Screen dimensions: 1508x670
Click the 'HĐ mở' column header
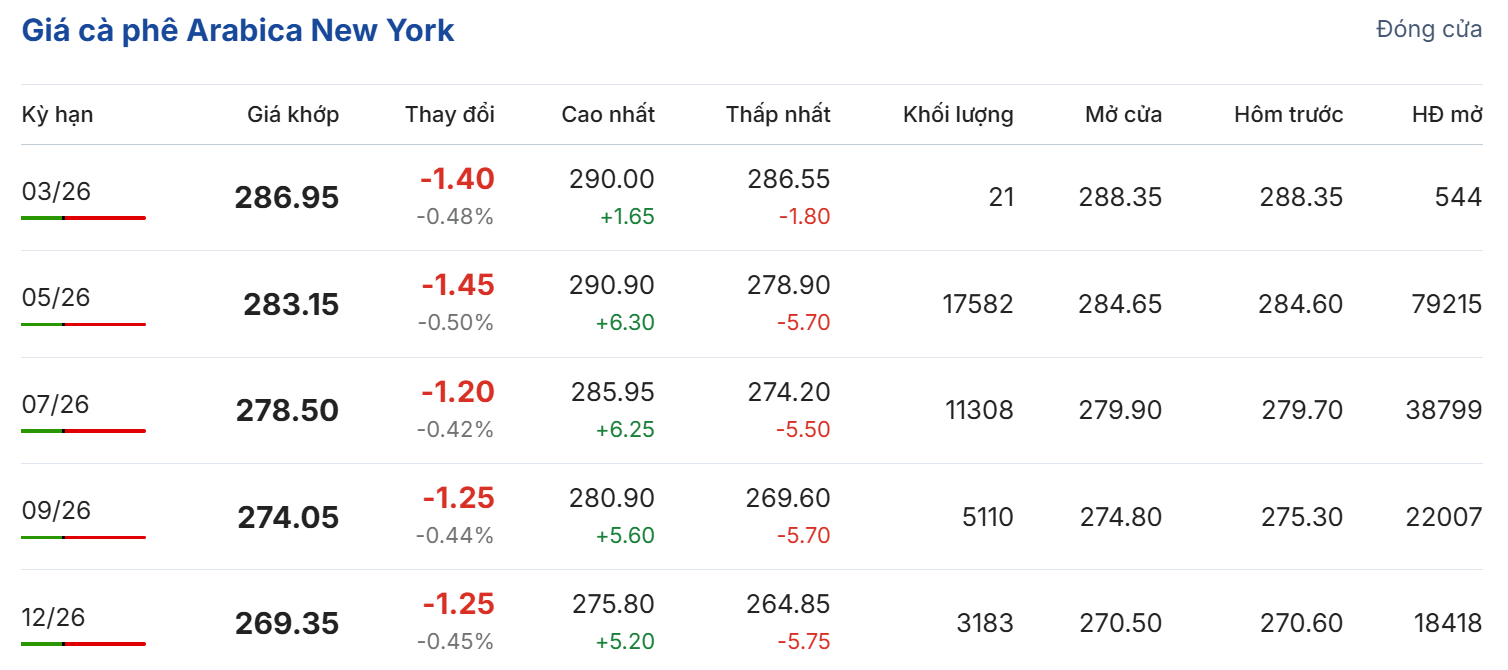[1447, 114]
